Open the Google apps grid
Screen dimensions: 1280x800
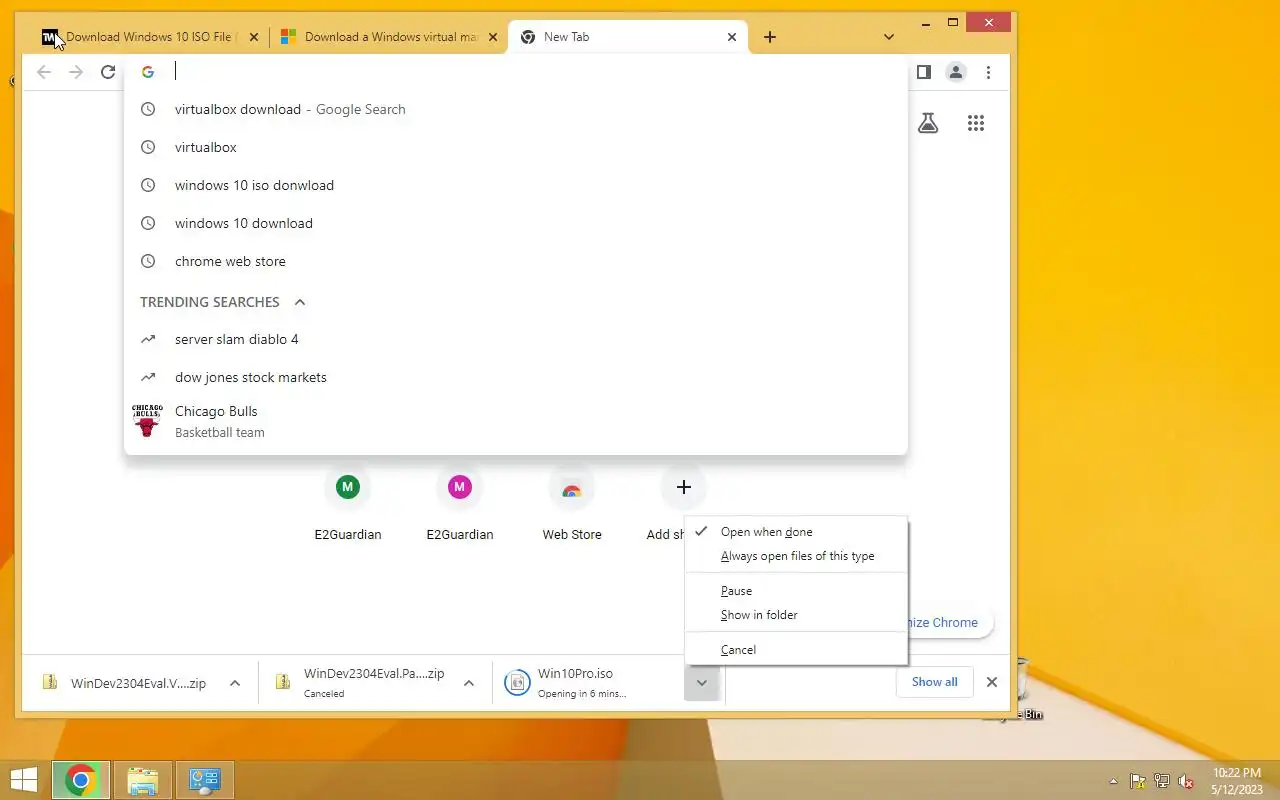976,123
